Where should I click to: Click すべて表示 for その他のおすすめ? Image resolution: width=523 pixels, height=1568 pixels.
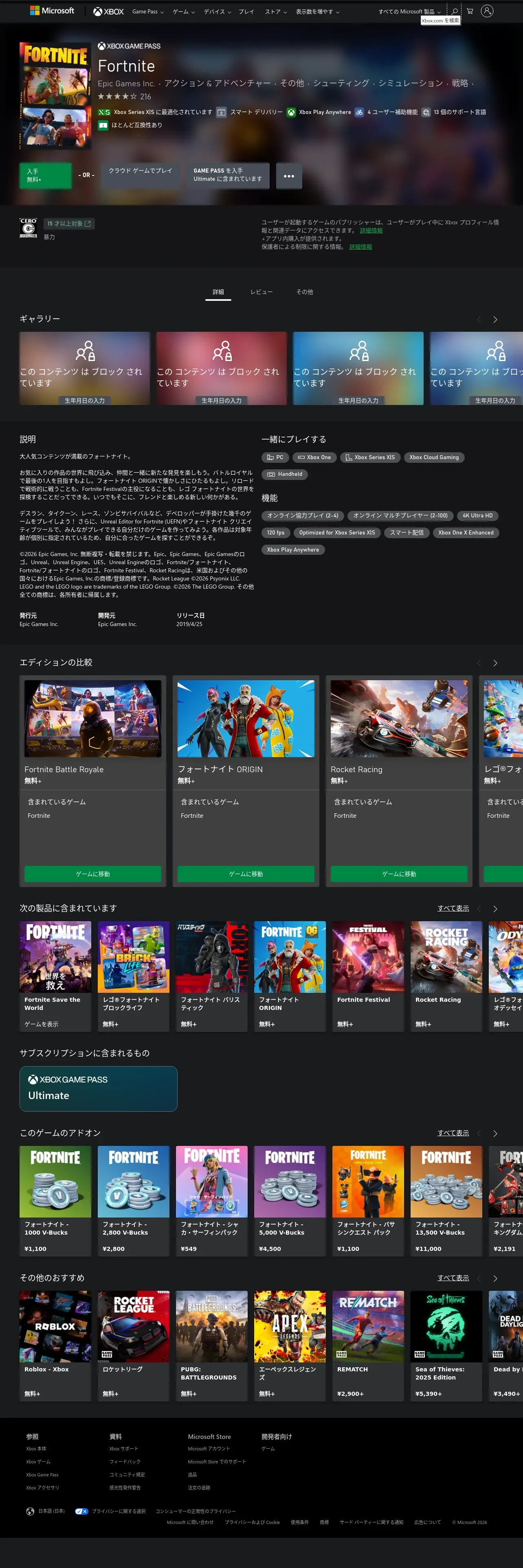pos(453,1278)
